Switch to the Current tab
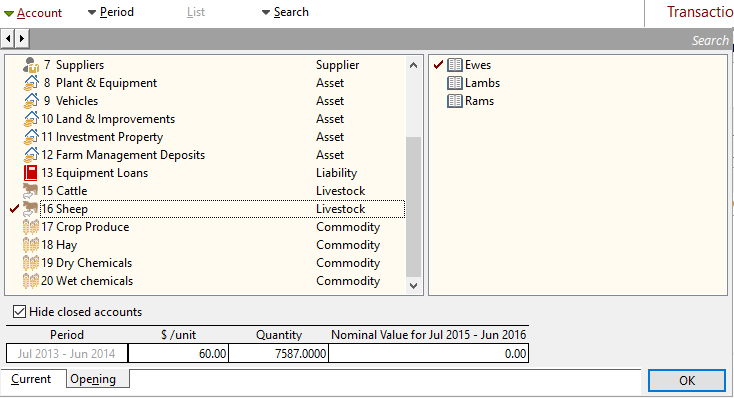 31,379
